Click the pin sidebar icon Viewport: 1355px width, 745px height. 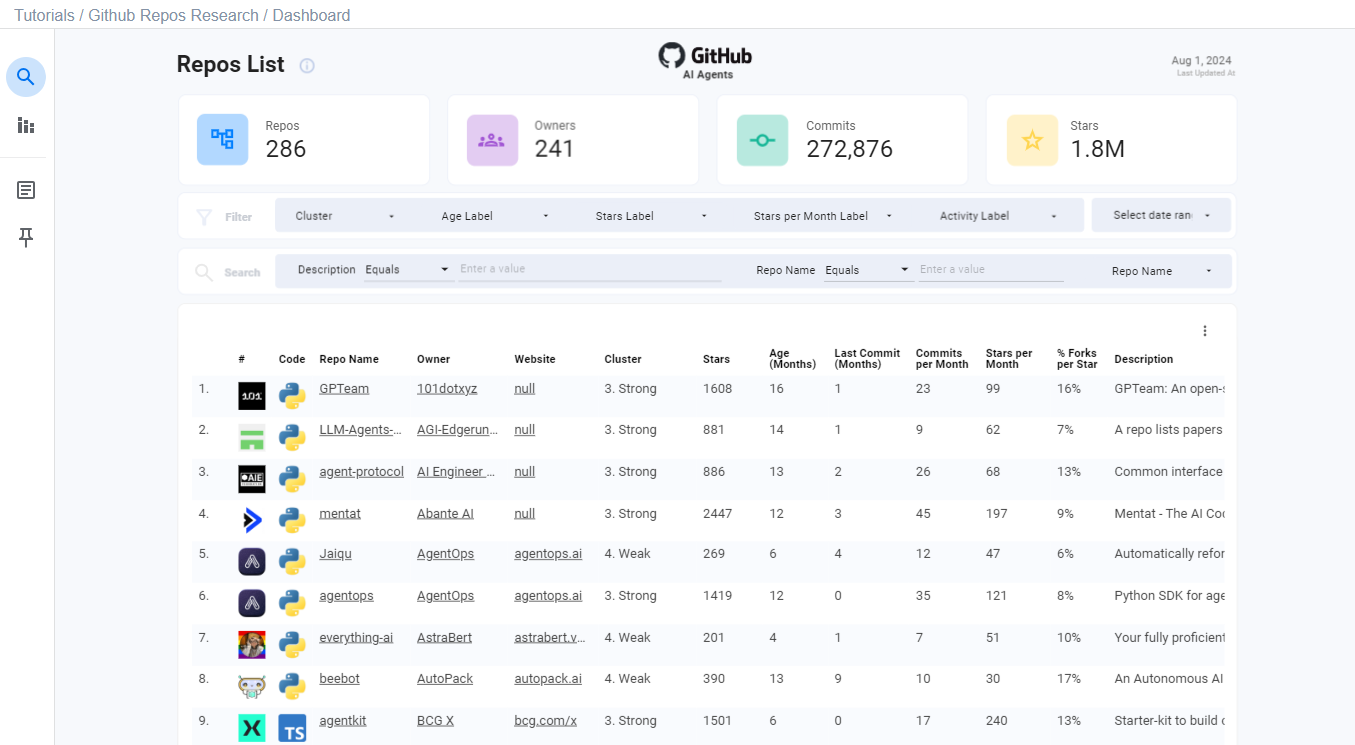pyautogui.click(x=26, y=237)
